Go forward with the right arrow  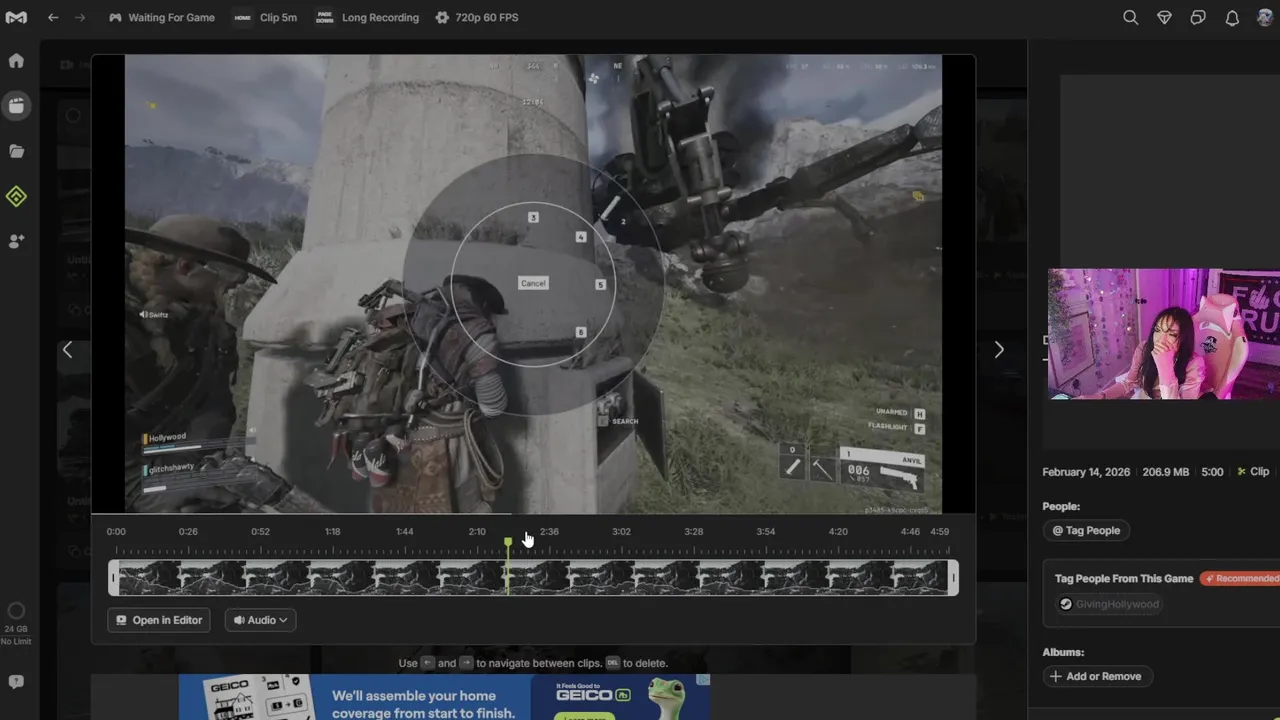pyautogui.click(x=80, y=17)
